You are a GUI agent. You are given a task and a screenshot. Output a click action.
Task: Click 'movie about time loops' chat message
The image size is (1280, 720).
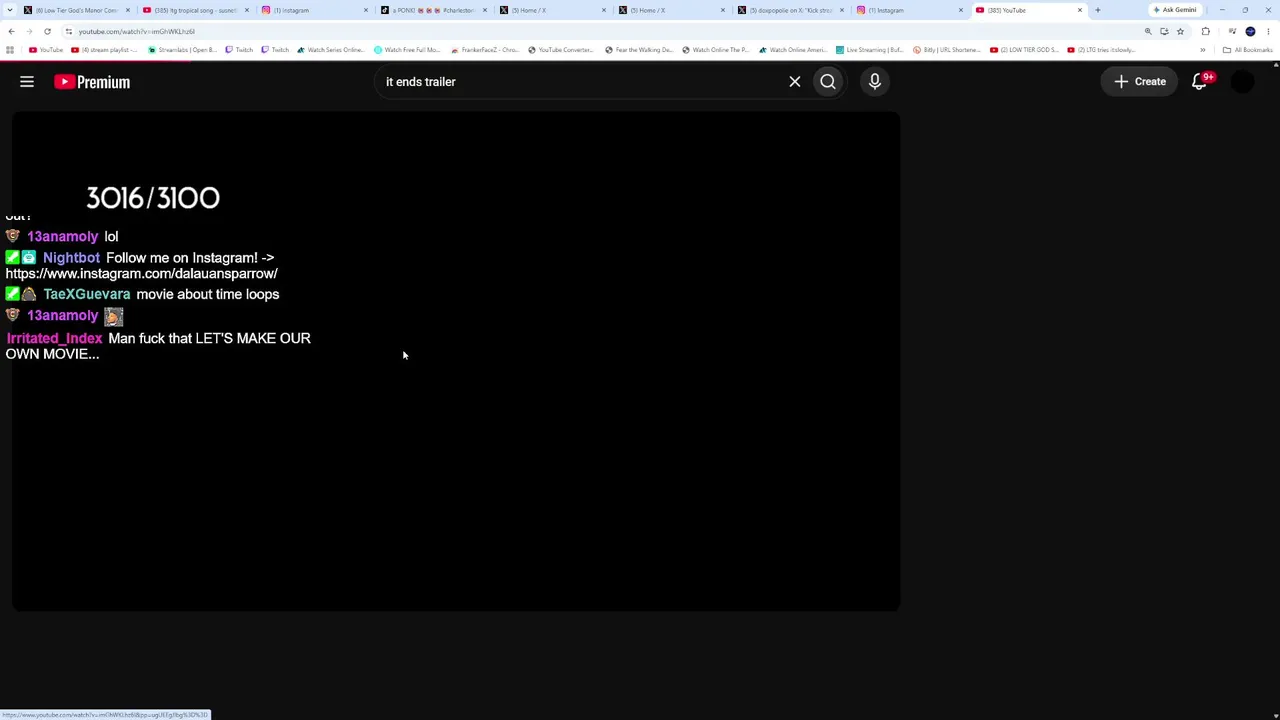point(208,294)
